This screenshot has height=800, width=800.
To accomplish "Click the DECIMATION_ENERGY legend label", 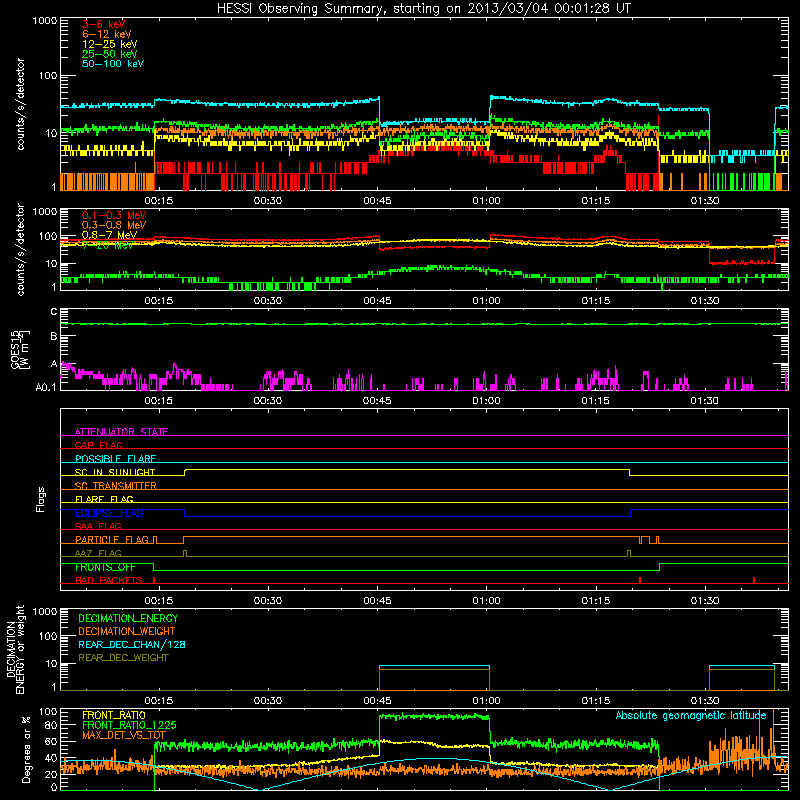I will (128, 618).
